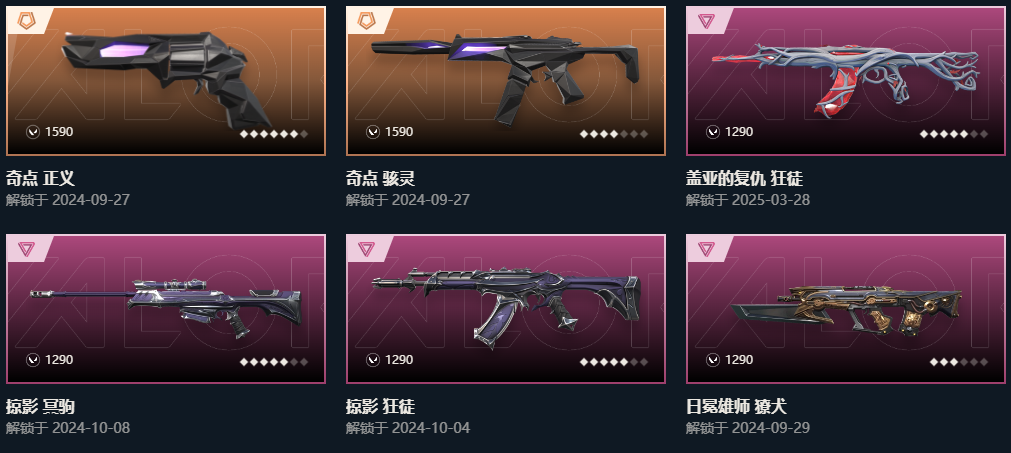
Task: Select the 掠影 冥驹 sniper skin image
Action: pyautogui.click(x=166, y=308)
